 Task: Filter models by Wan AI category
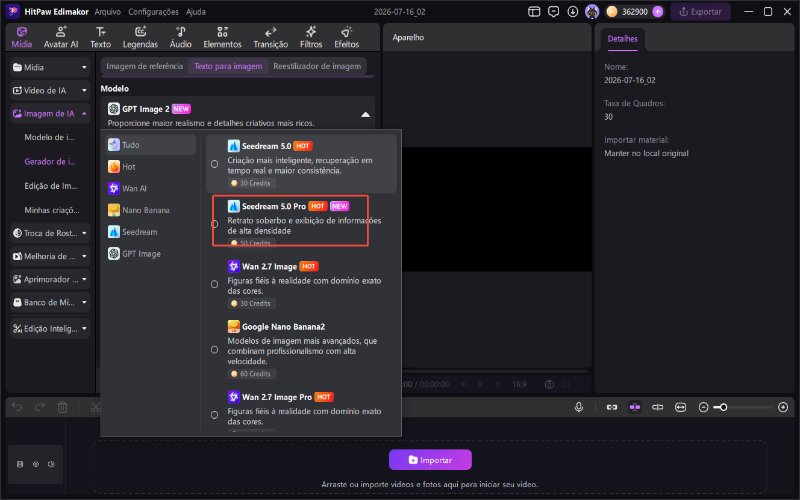(x=151, y=189)
